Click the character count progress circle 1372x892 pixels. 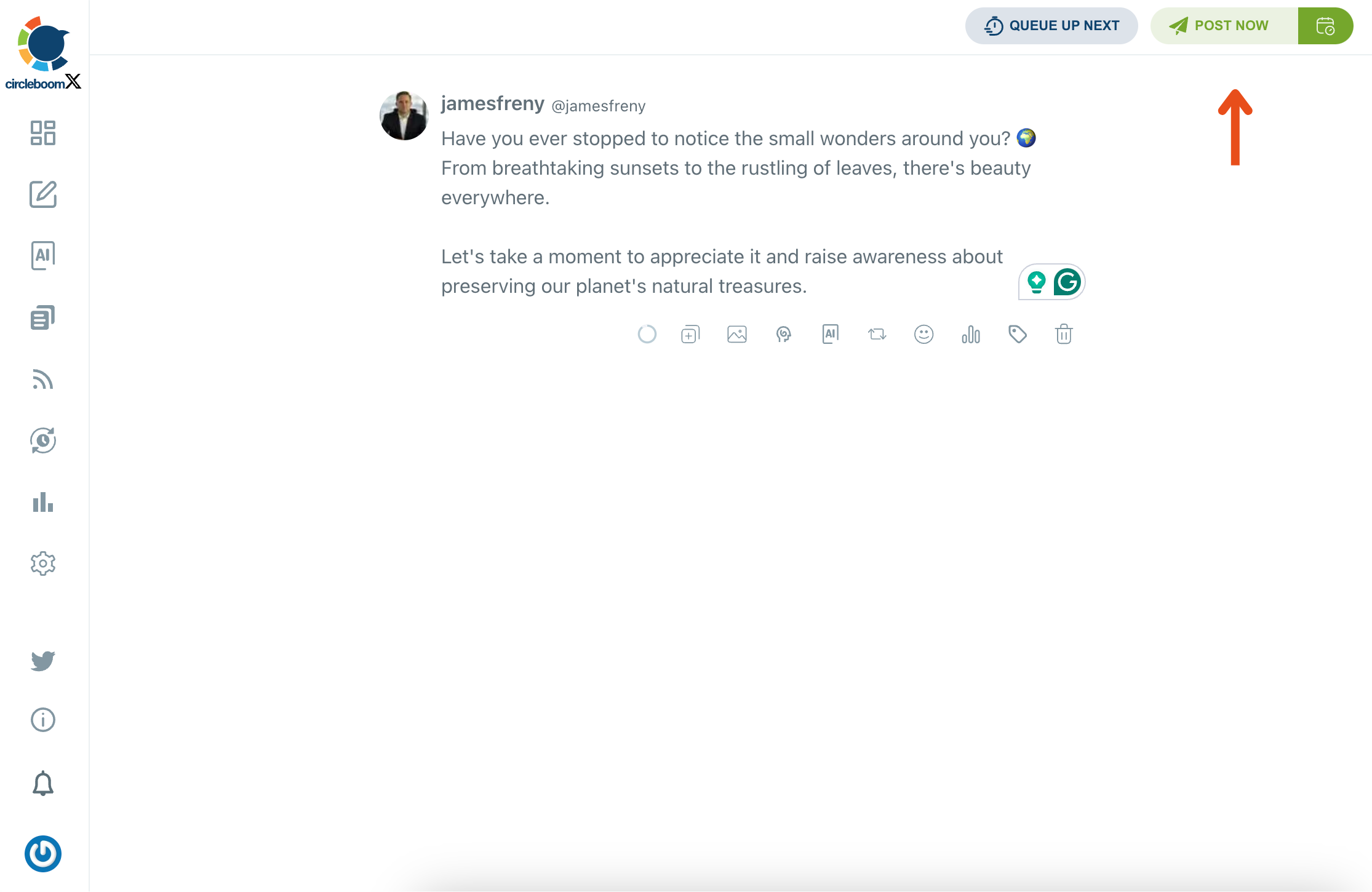(647, 334)
